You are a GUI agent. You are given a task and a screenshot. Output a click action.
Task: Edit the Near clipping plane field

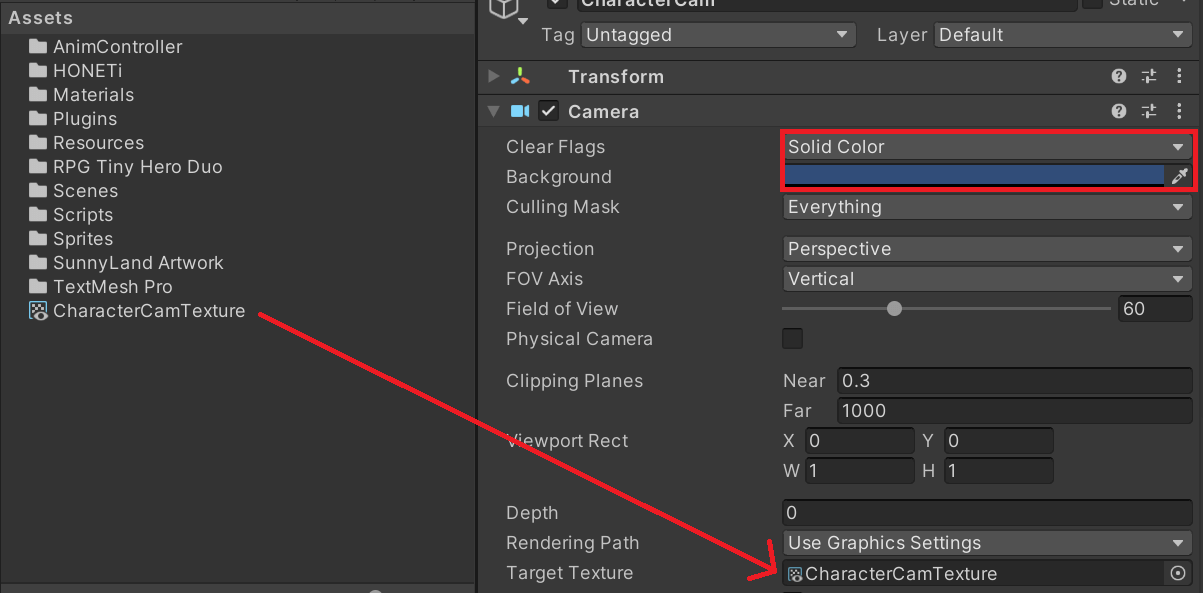[1014, 381]
